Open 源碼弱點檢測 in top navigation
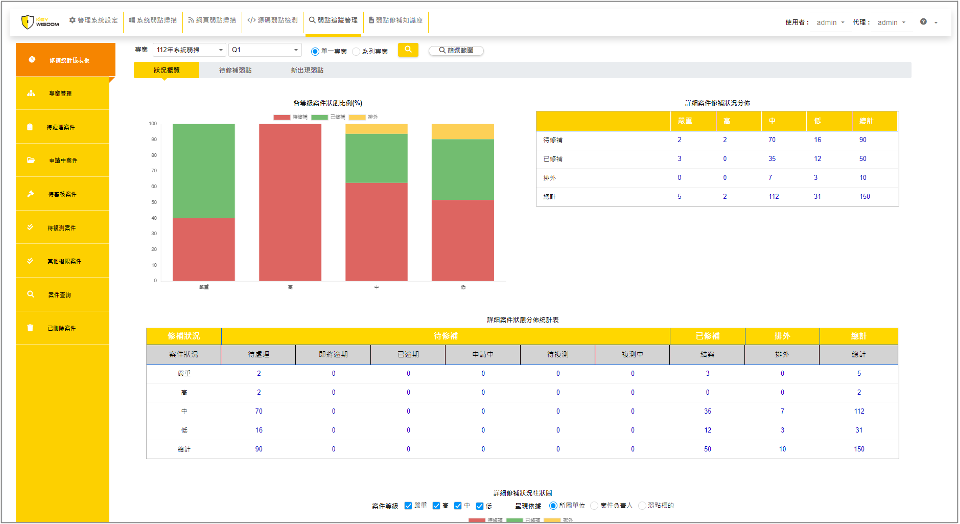 point(272,20)
